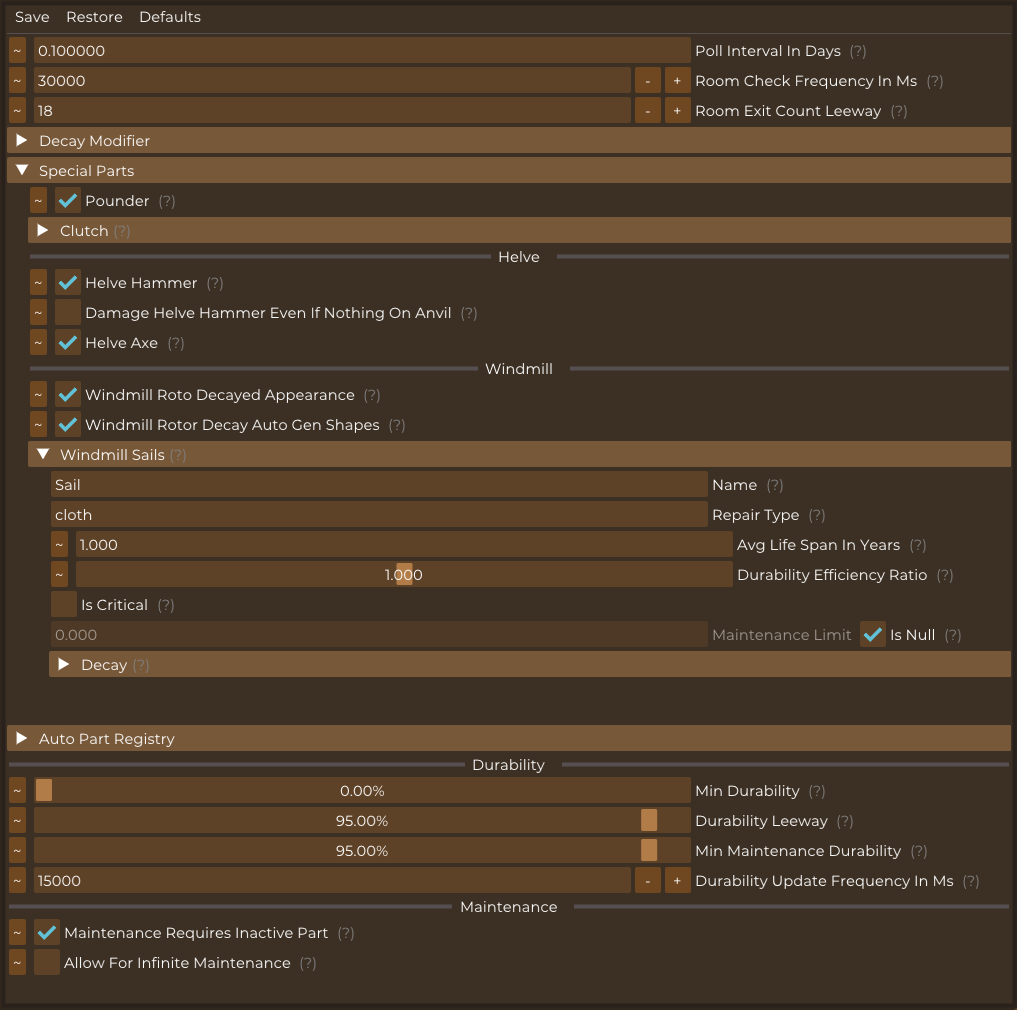The width and height of the screenshot is (1017, 1010).
Task: Click tilde reset for Maintenance Requires Inactive Part
Action: click(18, 932)
